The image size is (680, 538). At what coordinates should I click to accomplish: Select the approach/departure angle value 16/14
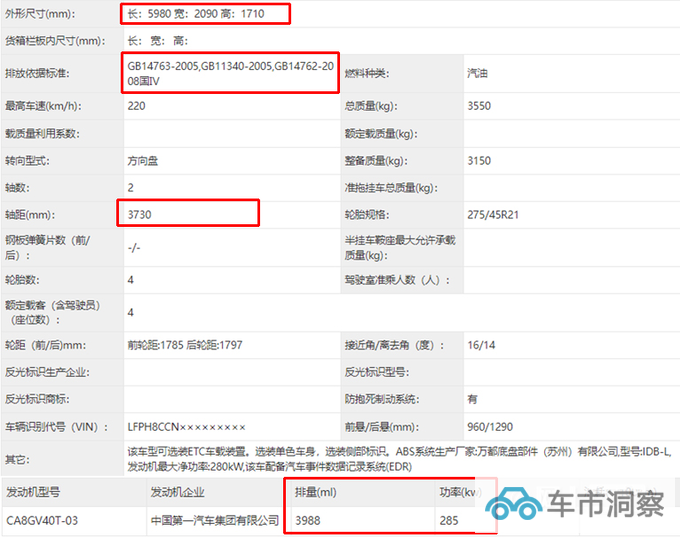(x=481, y=345)
